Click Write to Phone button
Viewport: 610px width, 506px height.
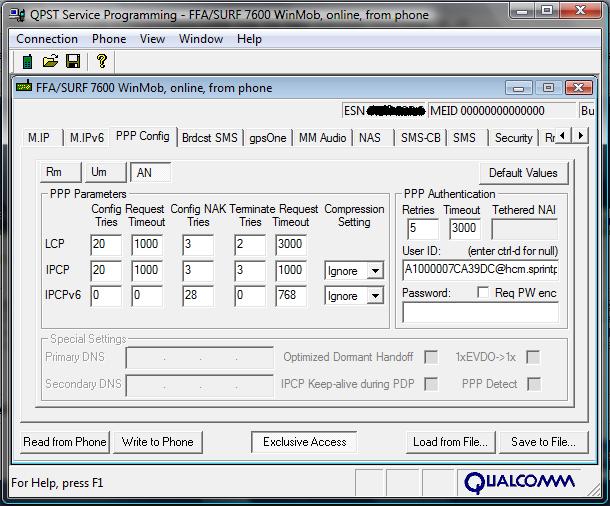pyautogui.click(x=158, y=442)
